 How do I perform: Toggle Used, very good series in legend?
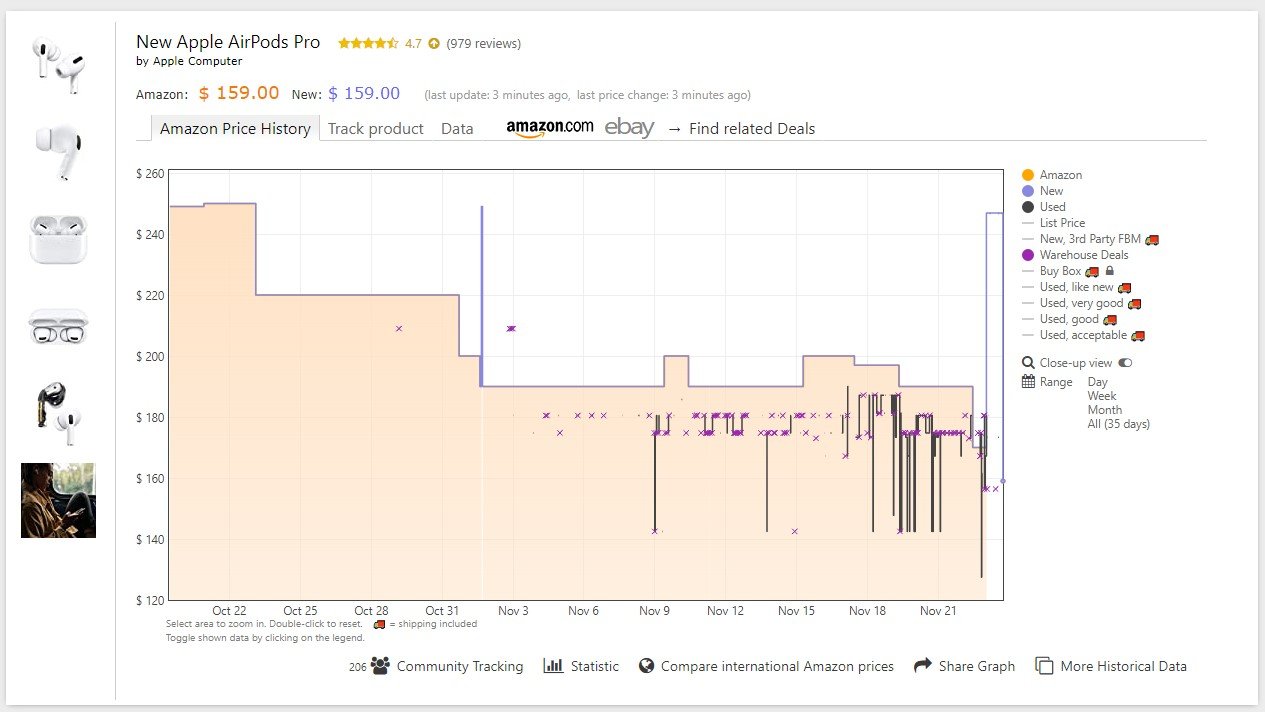[x=1081, y=303]
